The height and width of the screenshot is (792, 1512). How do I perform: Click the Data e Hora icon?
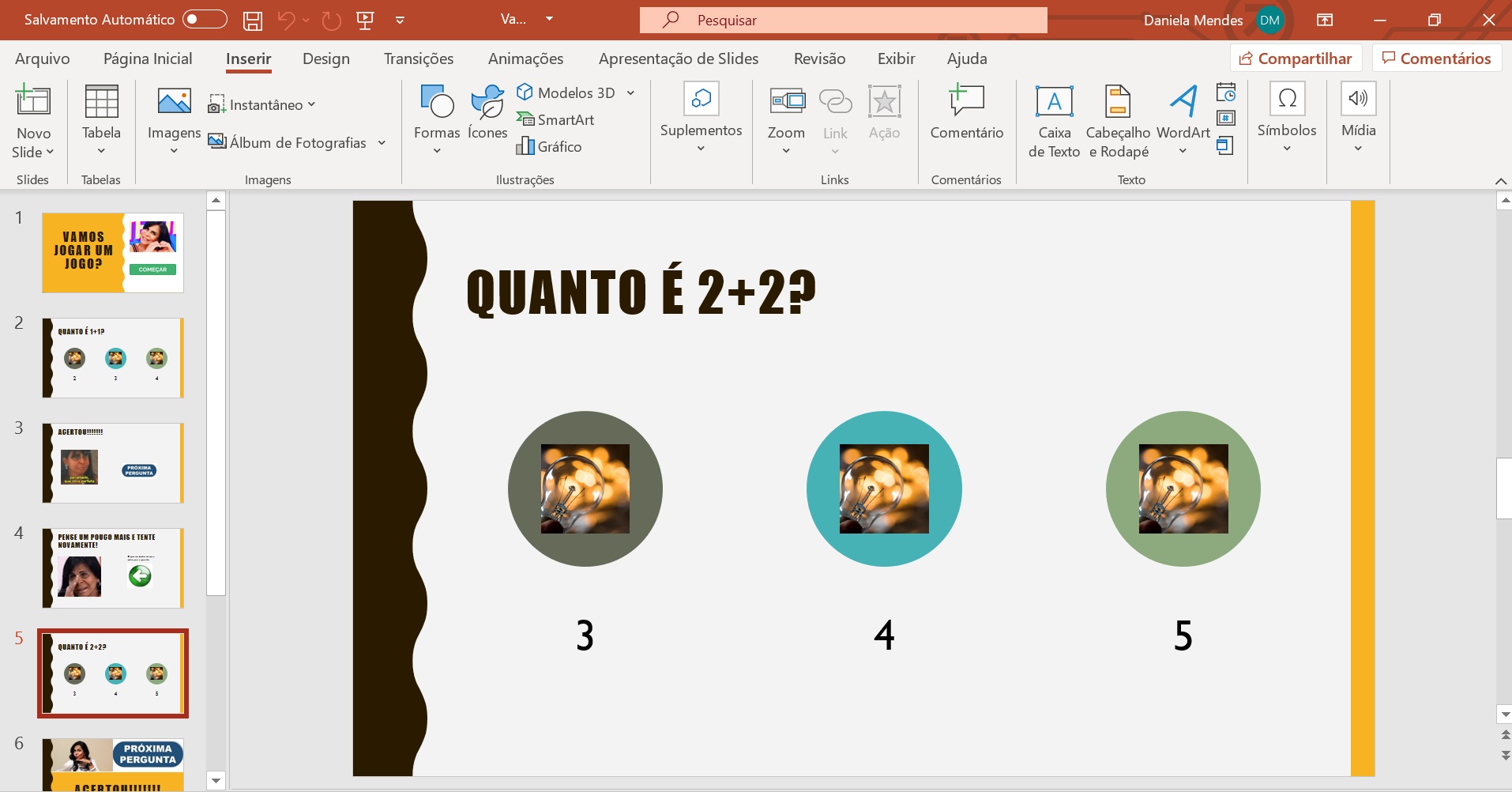1225,92
